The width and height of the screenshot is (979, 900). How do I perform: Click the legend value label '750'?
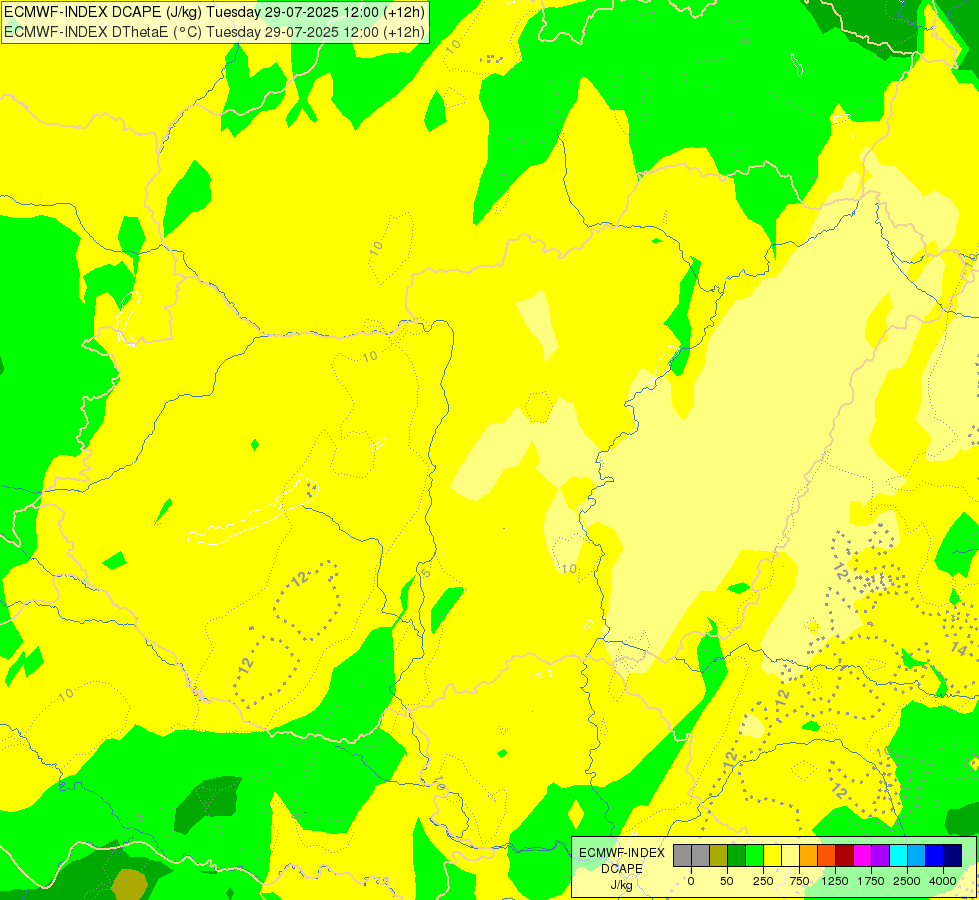pos(799,881)
